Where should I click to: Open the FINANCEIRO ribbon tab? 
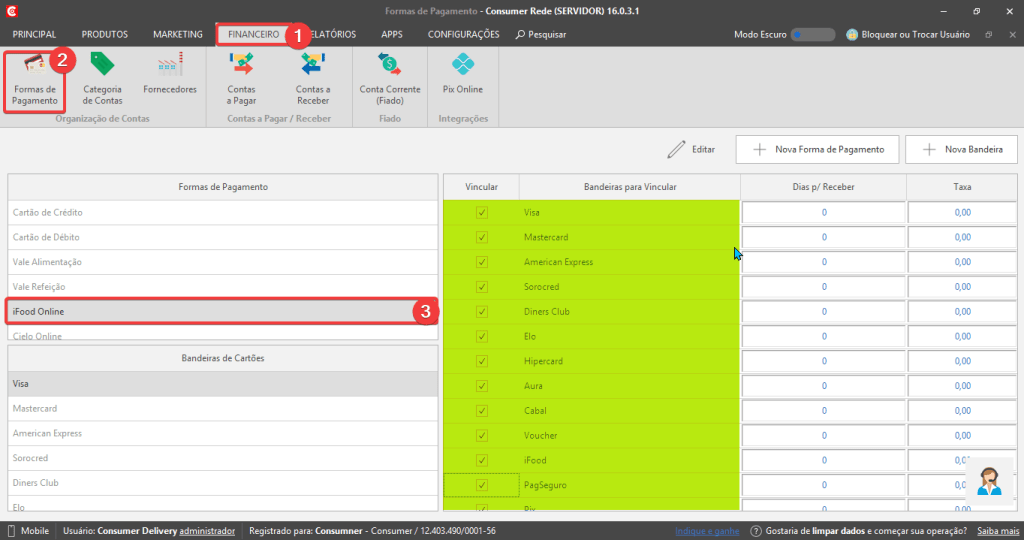pyautogui.click(x=253, y=35)
